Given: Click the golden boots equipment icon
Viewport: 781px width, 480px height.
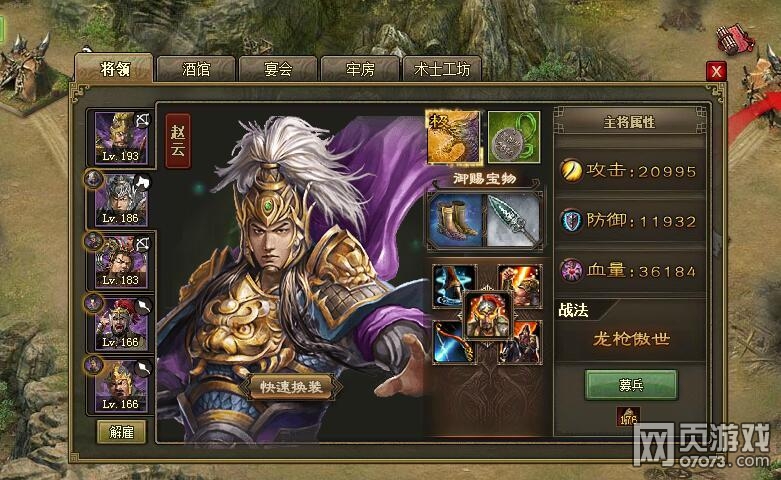Looking at the screenshot, I should tap(456, 220).
